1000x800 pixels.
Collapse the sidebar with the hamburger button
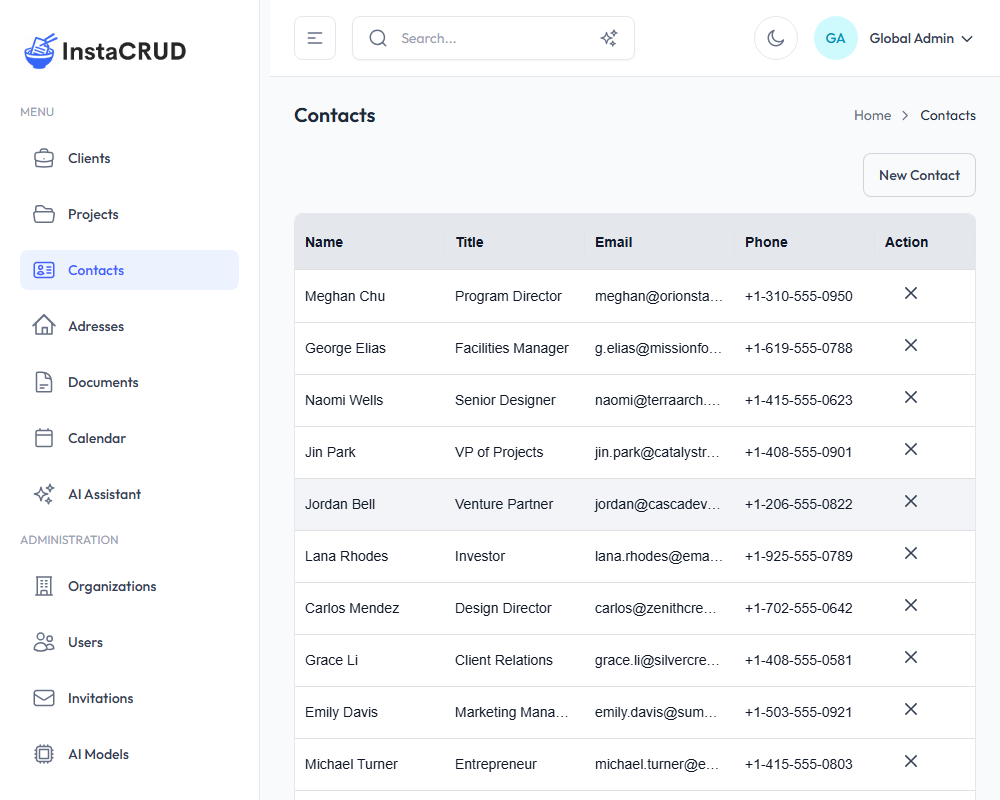click(315, 38)
